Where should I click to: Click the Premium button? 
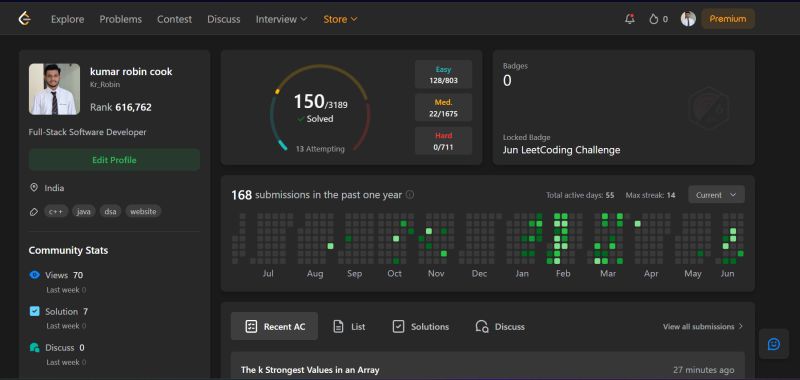[728, 19]
